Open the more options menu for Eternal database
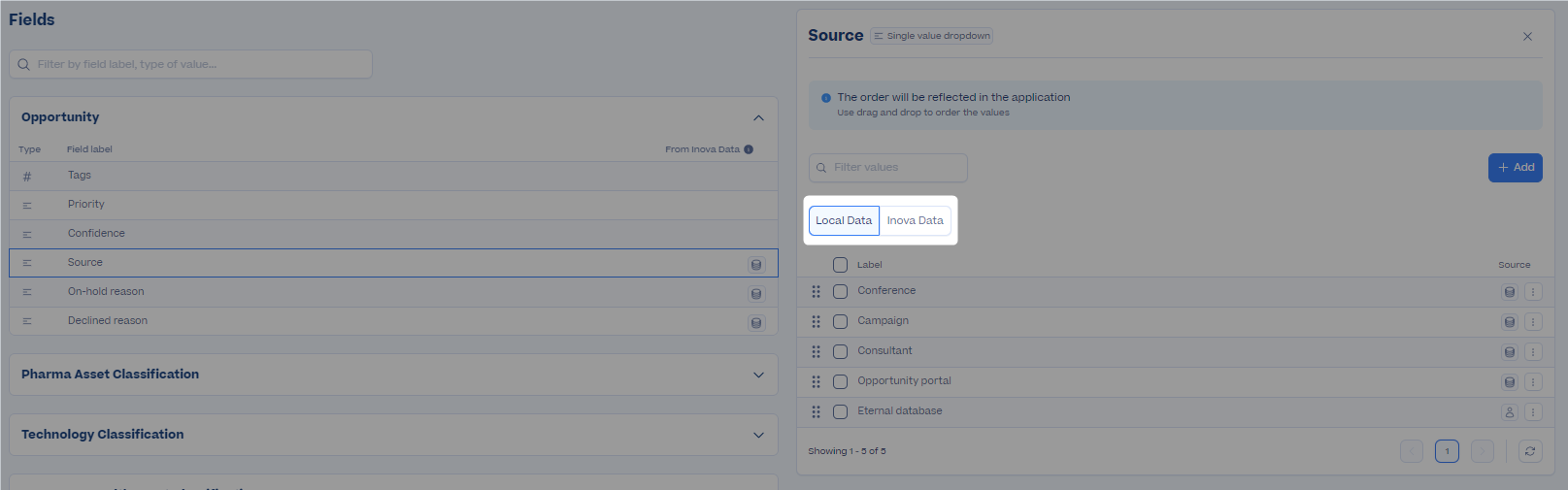The width and height of the screenshot is (1568, 490). 1533,412
